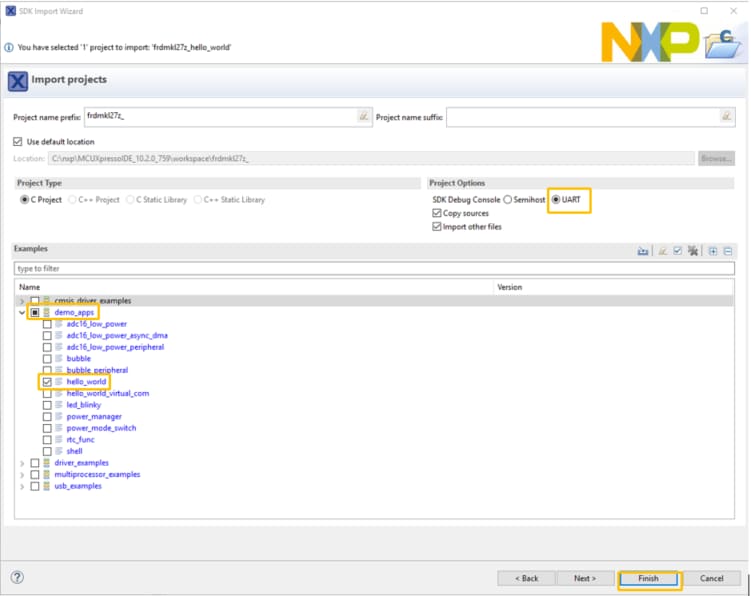Uncheck the hello_world example checkbox
The height and width of the screenshot is (596, 751).
[x=47, y=382]
